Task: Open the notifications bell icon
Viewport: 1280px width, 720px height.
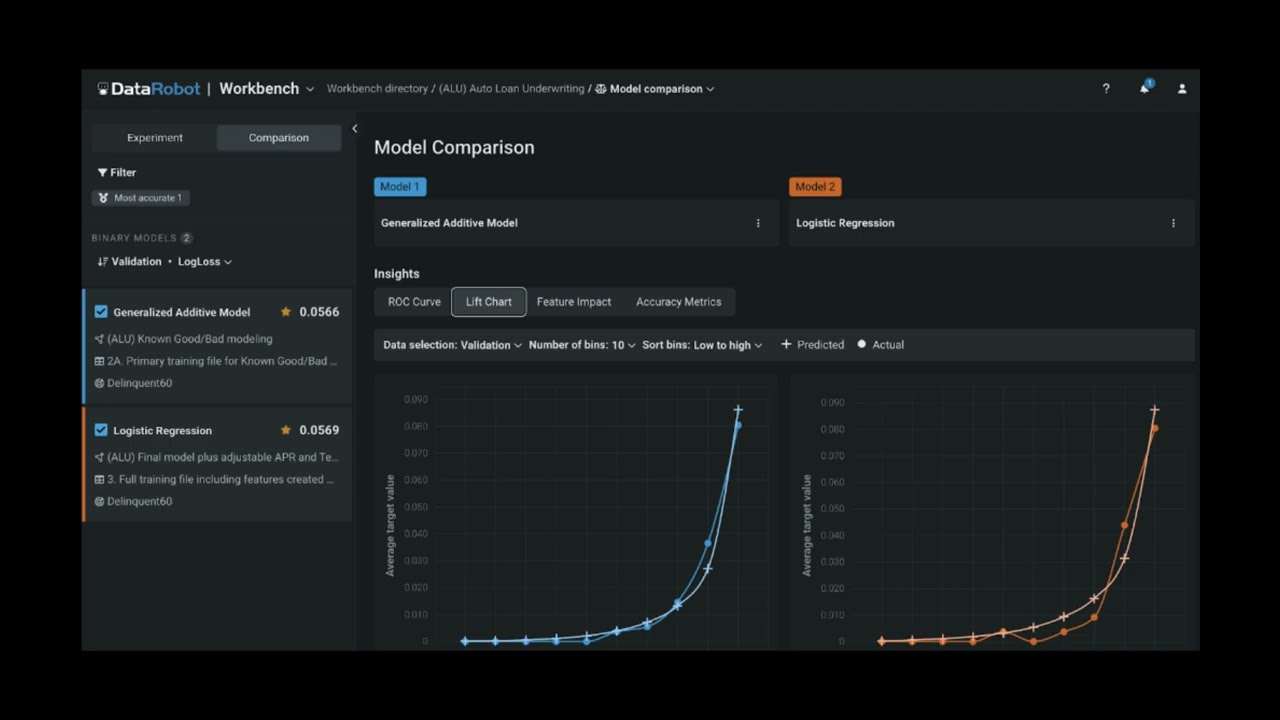Action: pos(1144,88)
